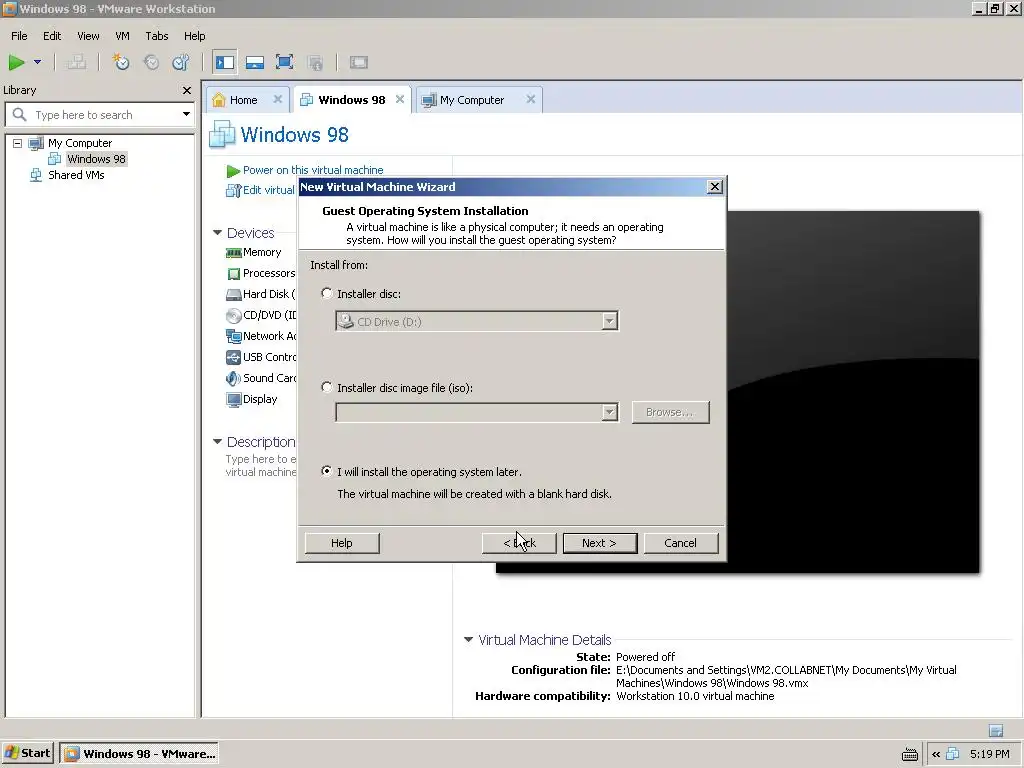Image resolution: width=1024 pixels, height=768 pixels.
Task: Open the Tabs menu
Action: (157, 36)
